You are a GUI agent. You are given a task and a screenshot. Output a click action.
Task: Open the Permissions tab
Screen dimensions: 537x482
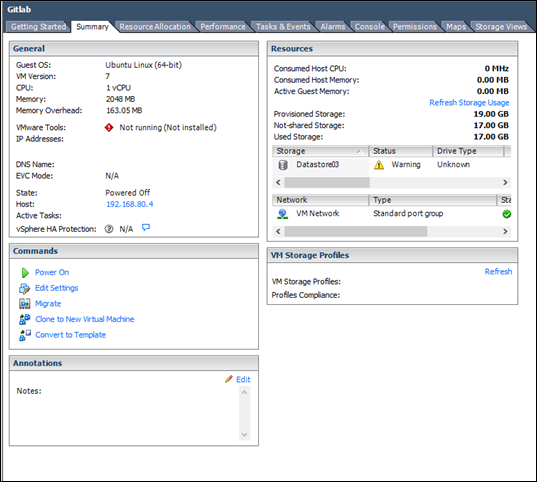pos(415,27)
